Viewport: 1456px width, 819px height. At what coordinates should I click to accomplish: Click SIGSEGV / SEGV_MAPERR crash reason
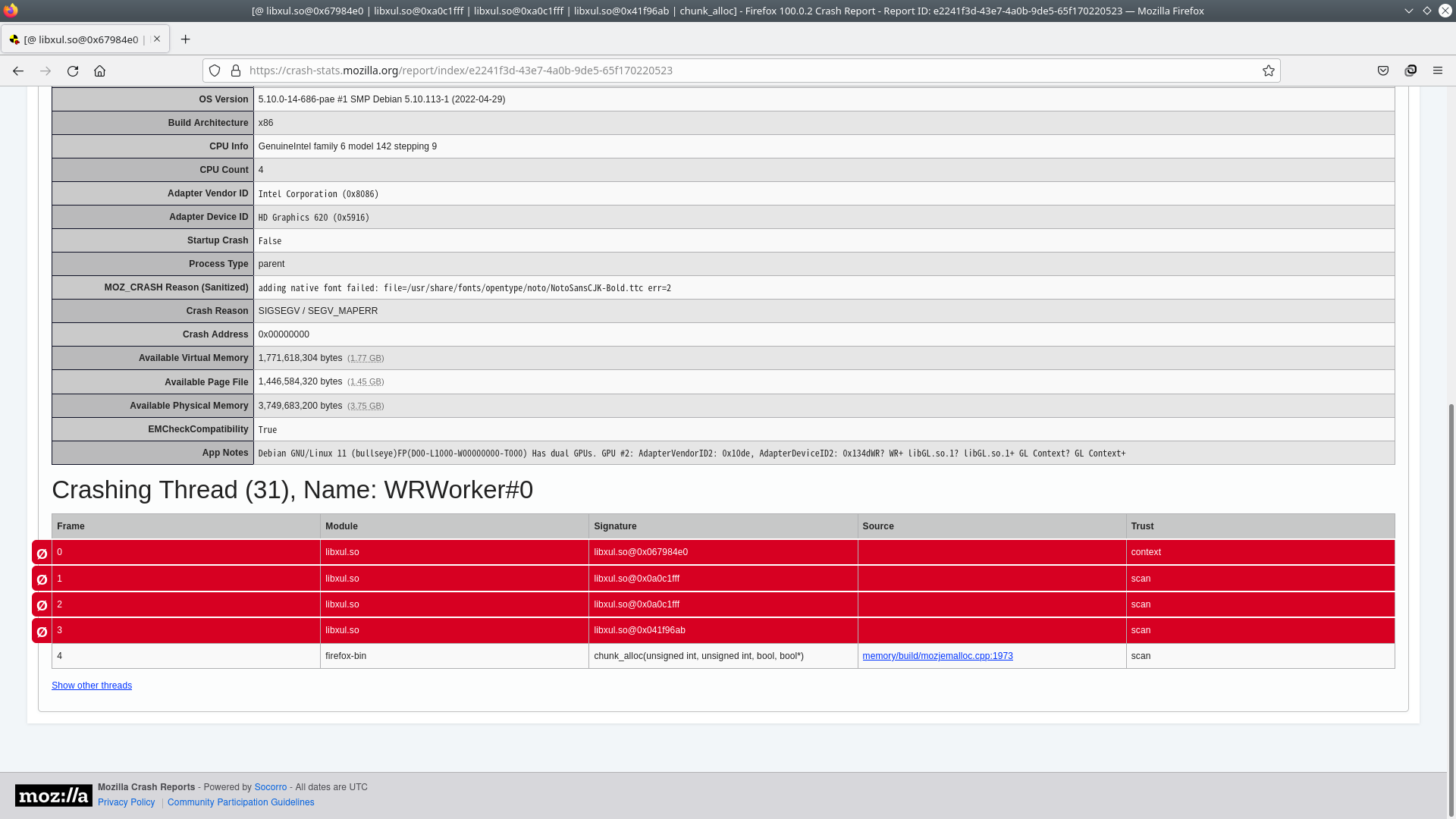pyautogui.click(x=318, y=311)
